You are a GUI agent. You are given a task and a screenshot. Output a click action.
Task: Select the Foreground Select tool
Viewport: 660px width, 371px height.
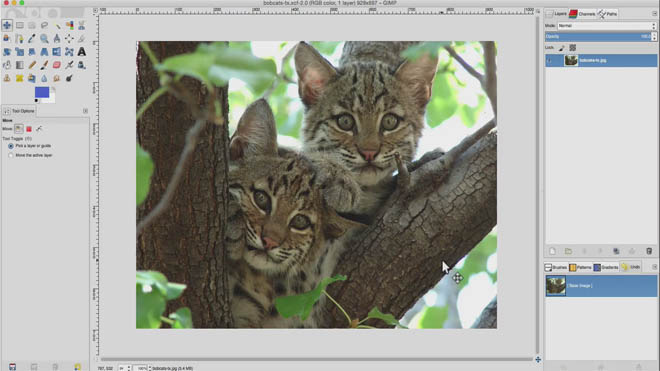(6, 38)
